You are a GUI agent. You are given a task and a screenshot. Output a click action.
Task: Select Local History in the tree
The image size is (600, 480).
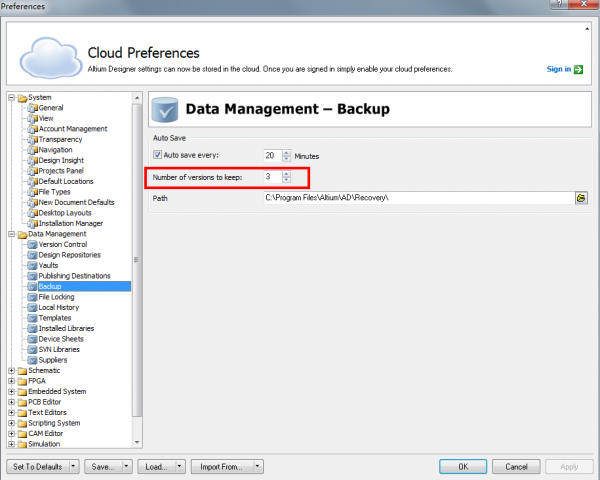58,307
